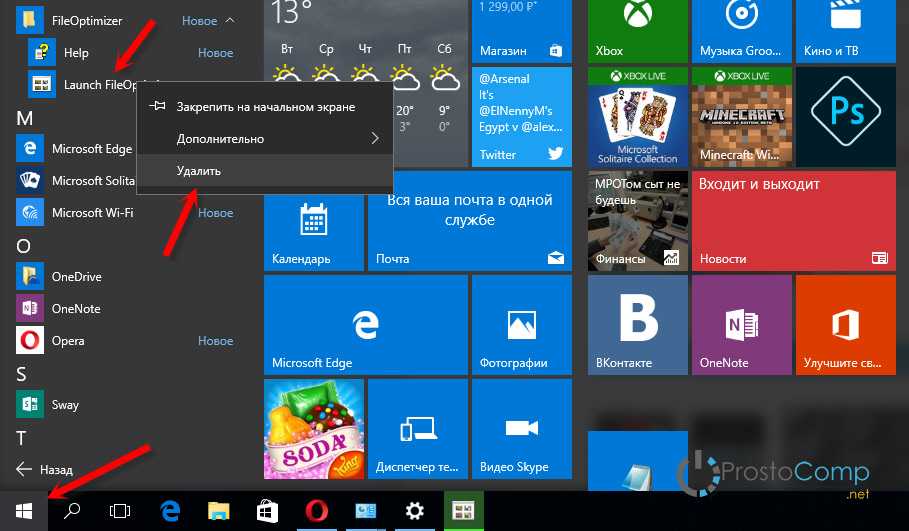Open the taskbar search magnifier icon
The width and height of the screenshot is (909, 531).
[x=72, y=511]
